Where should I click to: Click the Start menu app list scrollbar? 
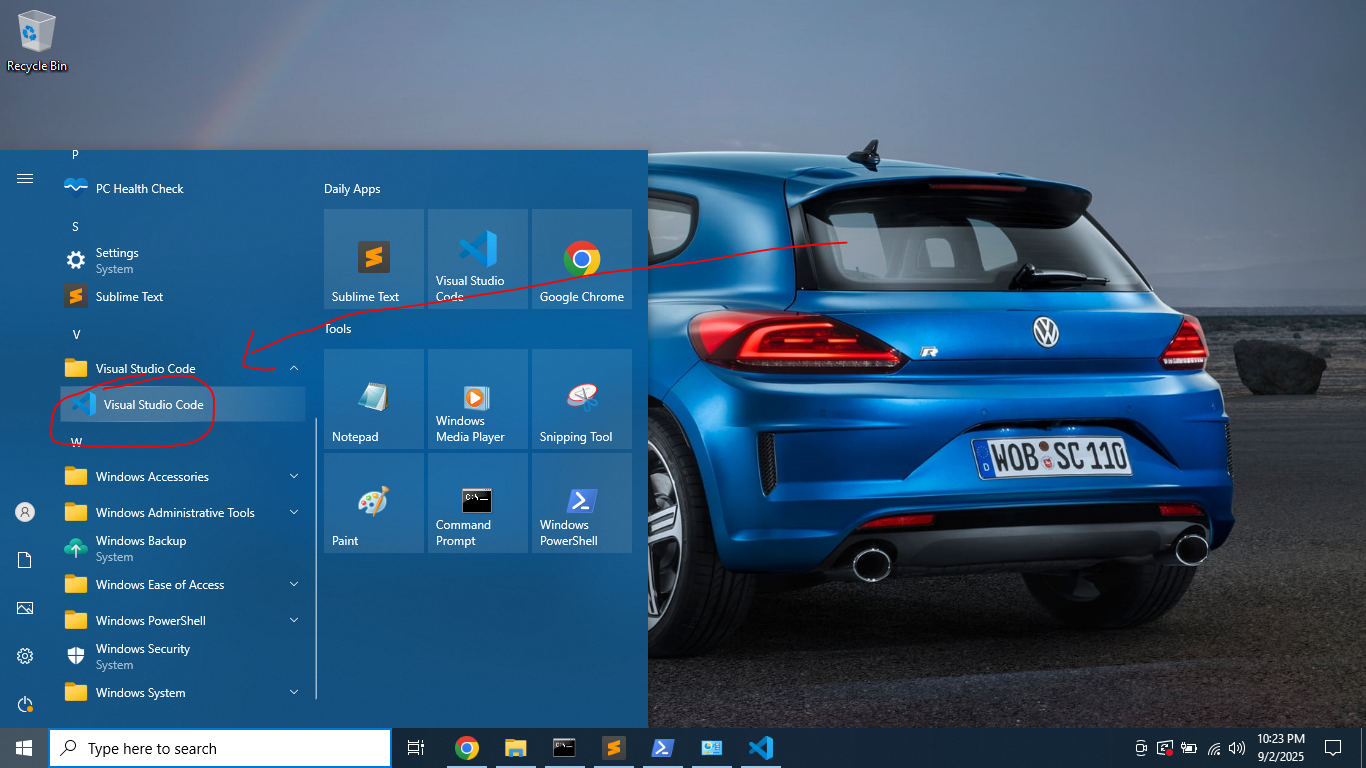317,558
